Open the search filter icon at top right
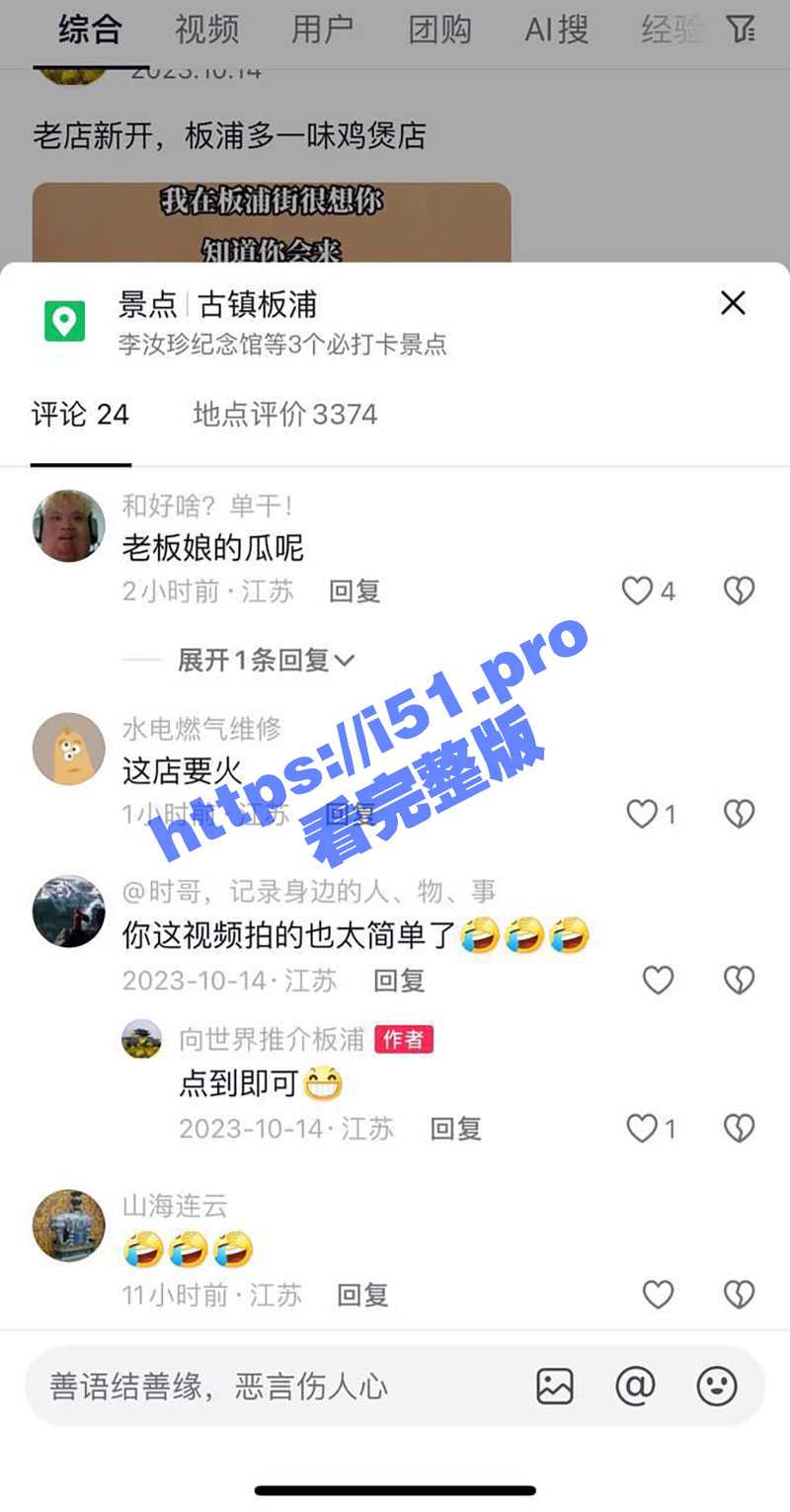Screen dimensions: 790x1512 tap(741, 29)
